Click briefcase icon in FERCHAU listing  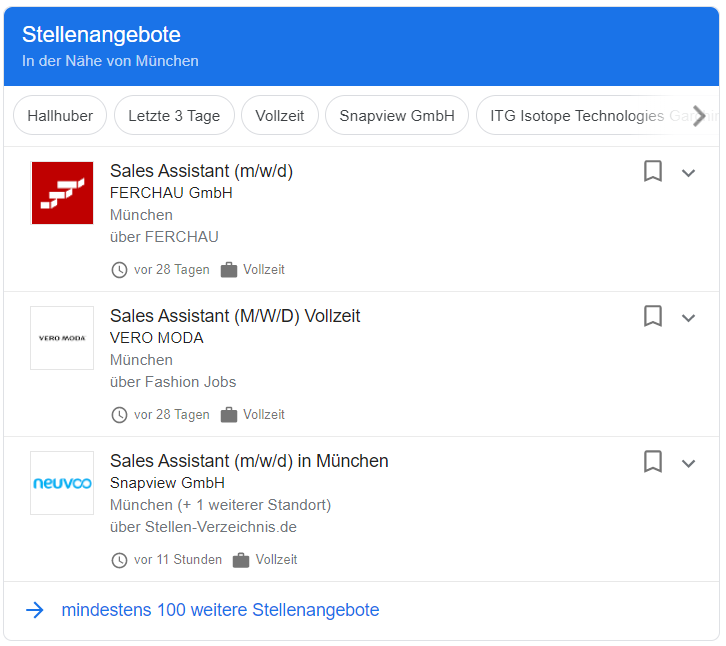[229, 270]
